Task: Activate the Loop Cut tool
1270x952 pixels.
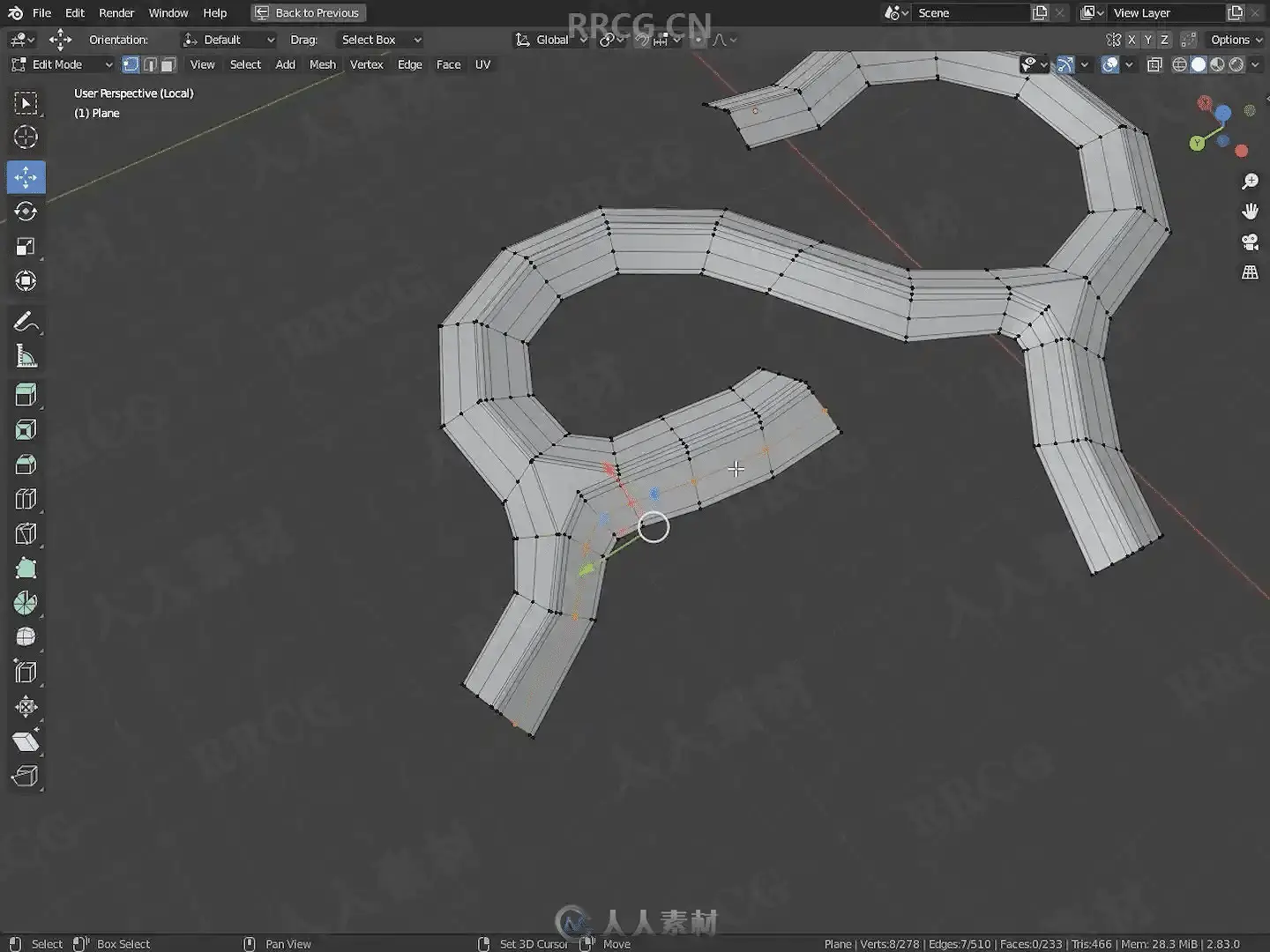Action: [26, 499]
